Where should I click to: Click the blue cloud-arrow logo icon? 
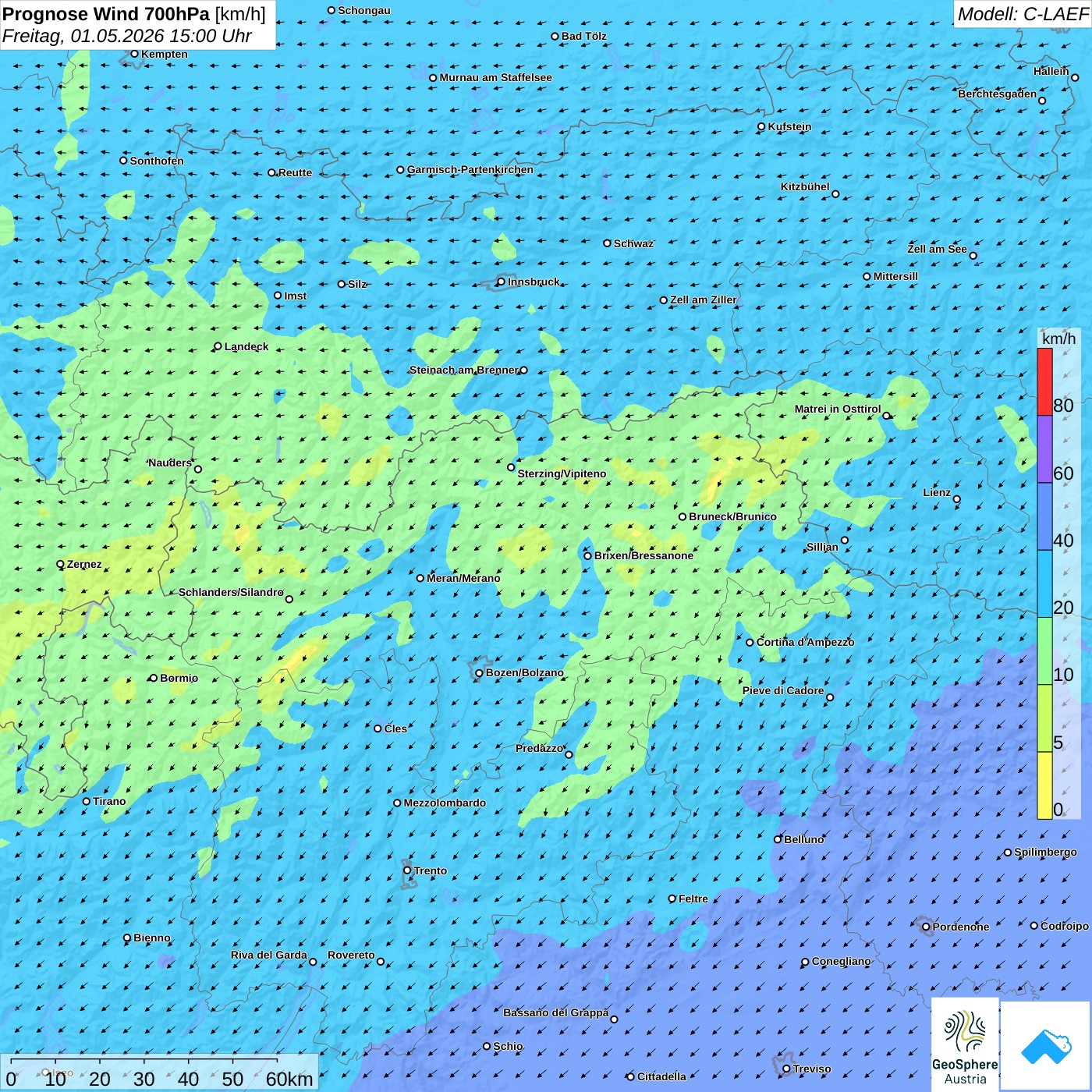[1045, 1046]
